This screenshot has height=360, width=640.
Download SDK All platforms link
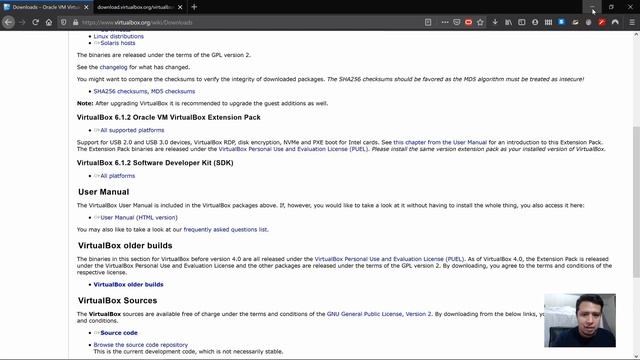click(118, 176)
